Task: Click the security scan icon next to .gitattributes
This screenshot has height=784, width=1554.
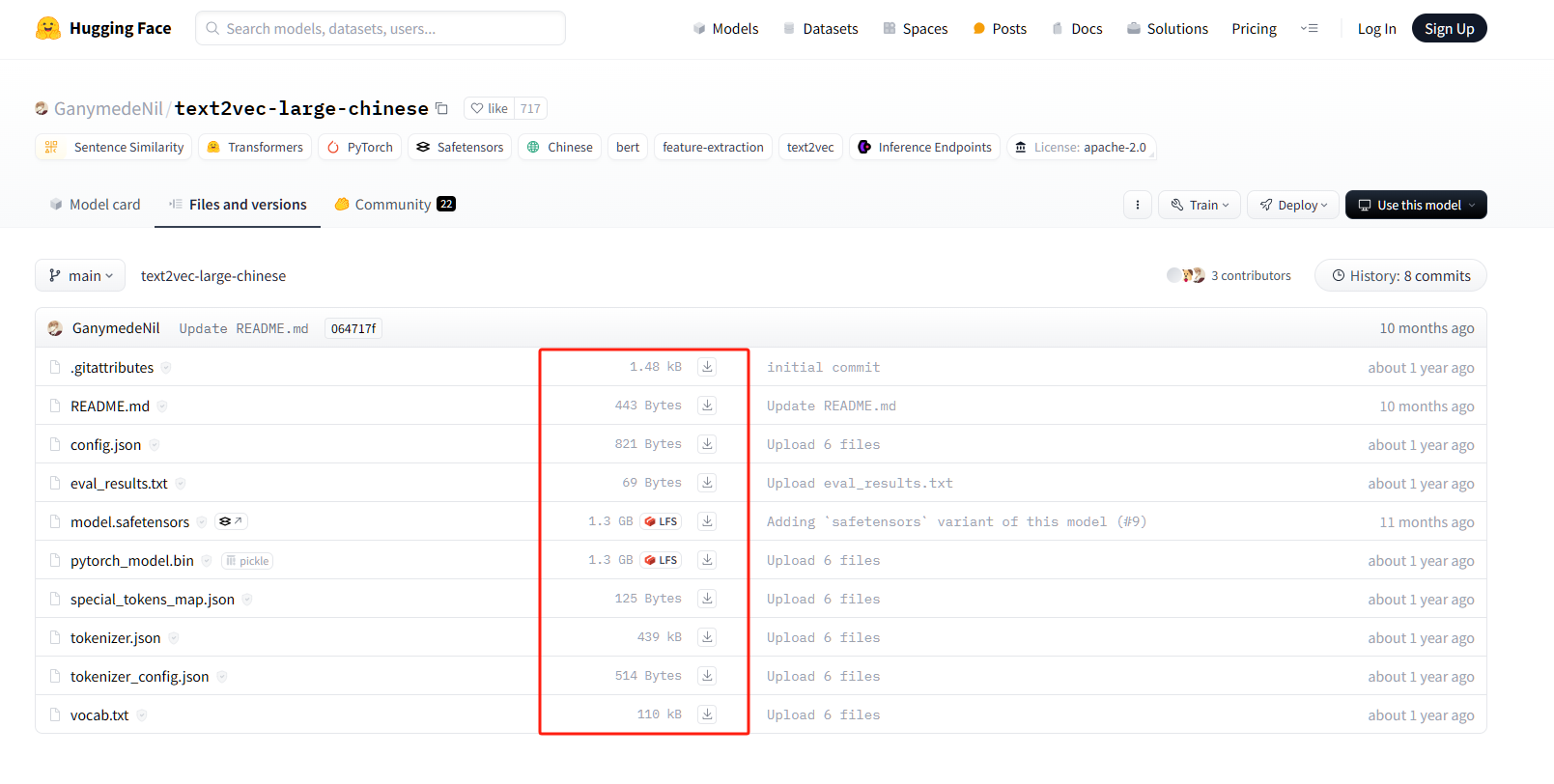Action: (x=166, y=368)
